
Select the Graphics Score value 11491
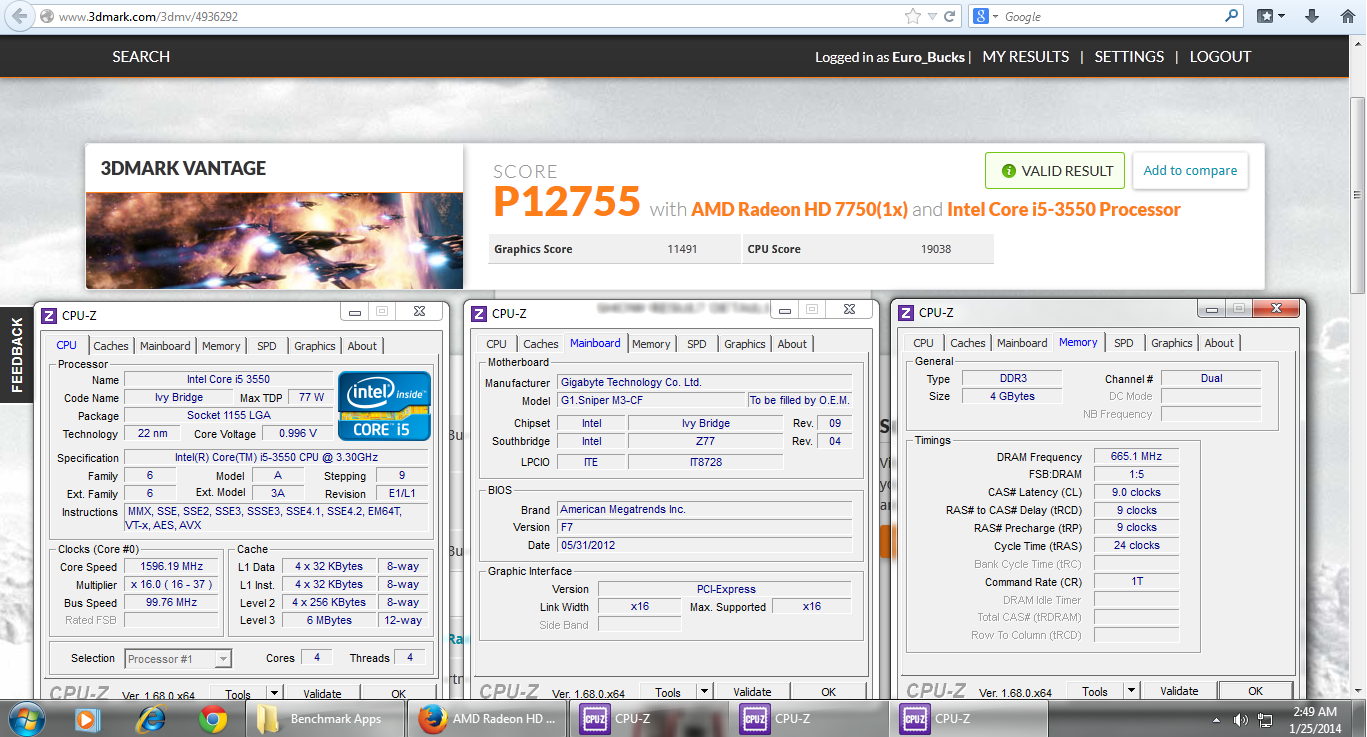click(682, 249)
